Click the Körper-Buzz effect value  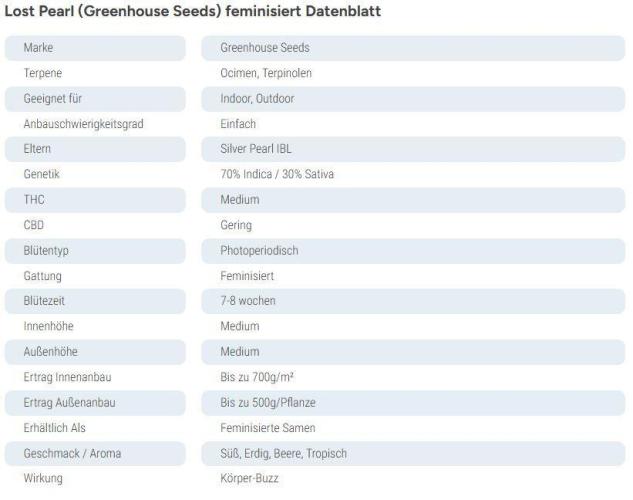(250, 479)
